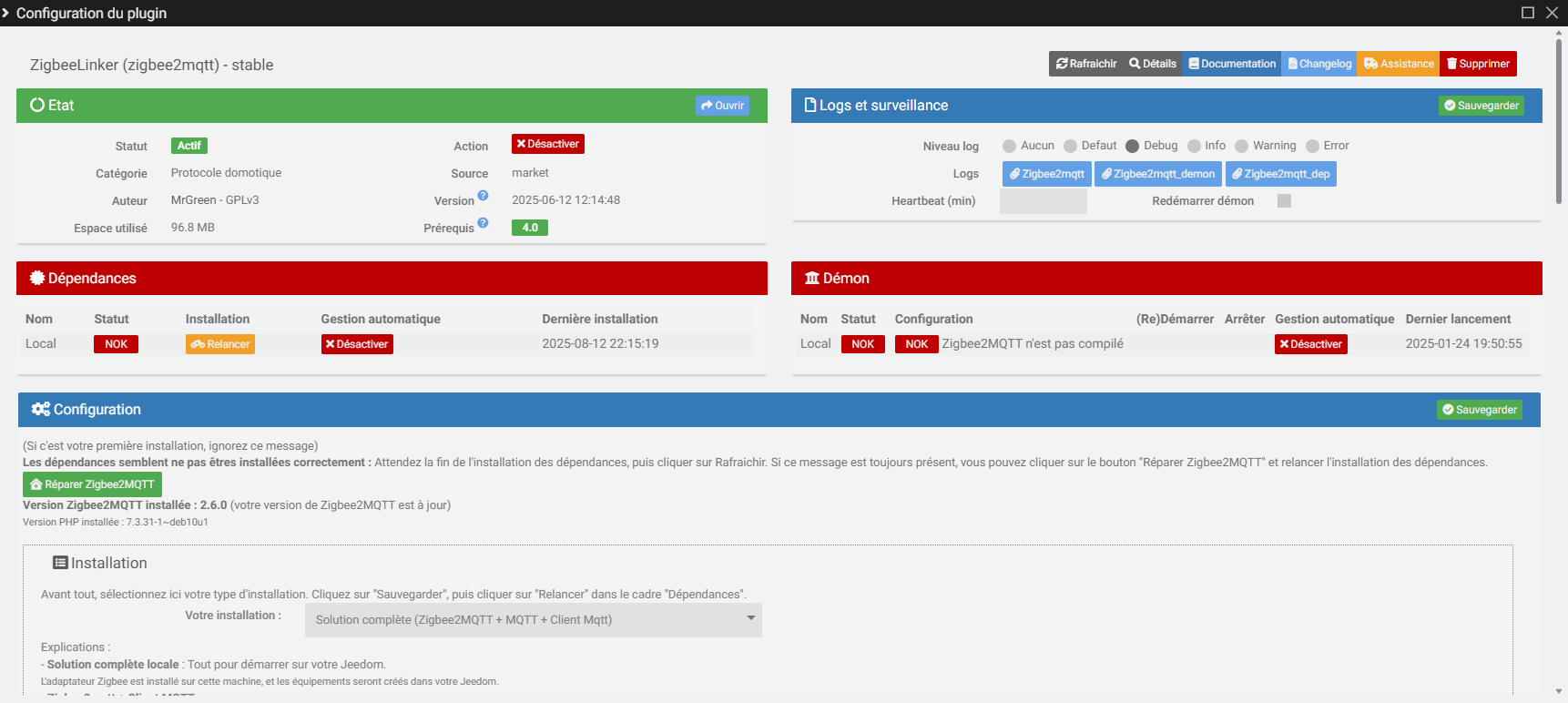
Task: Enable the Redémarrer démon checkbox
Action: tap(1284, 201)
